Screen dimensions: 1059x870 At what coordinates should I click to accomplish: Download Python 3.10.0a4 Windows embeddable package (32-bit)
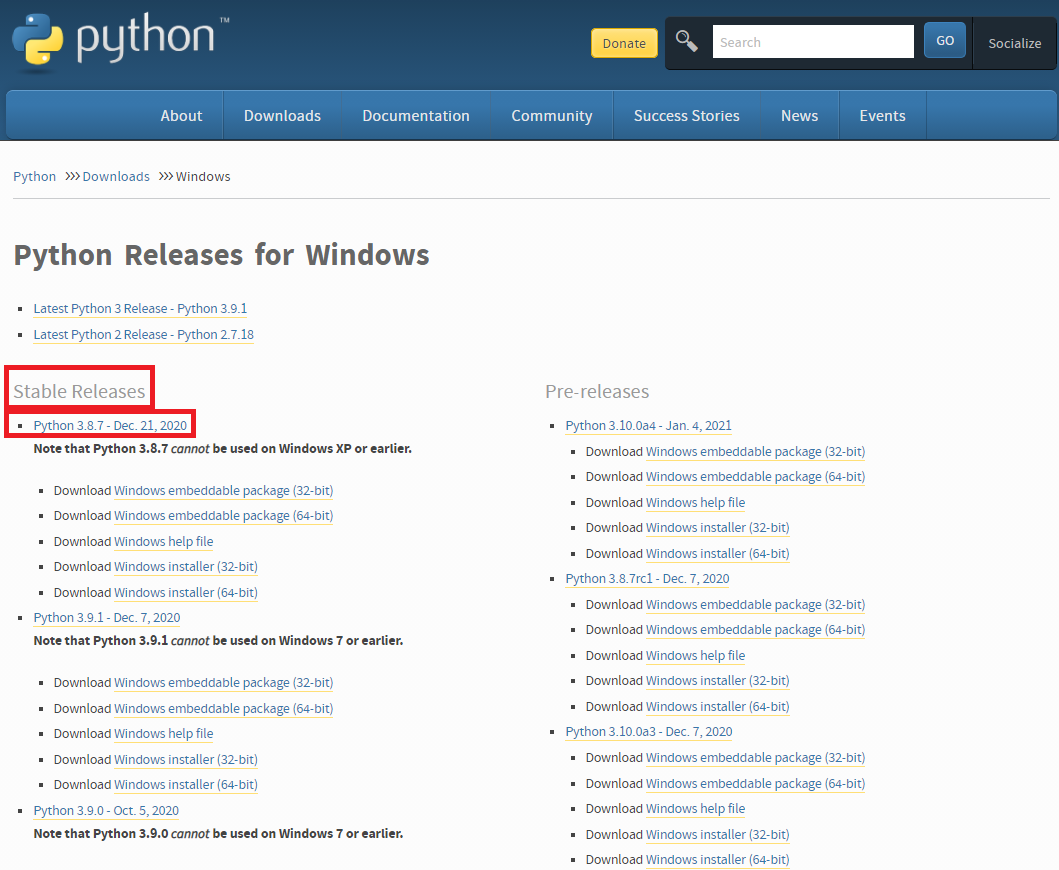click(755, 451)
